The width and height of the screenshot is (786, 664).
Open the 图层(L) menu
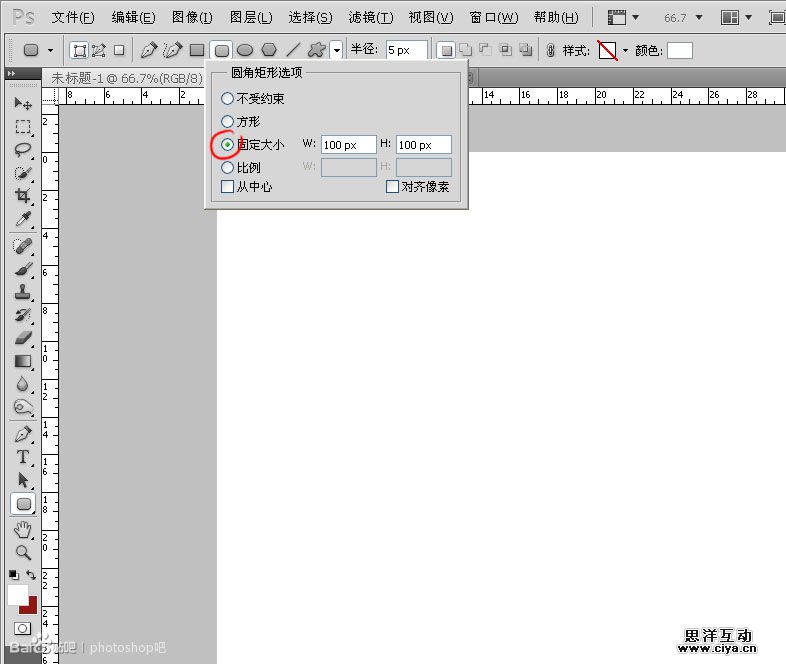click(250, 18)
